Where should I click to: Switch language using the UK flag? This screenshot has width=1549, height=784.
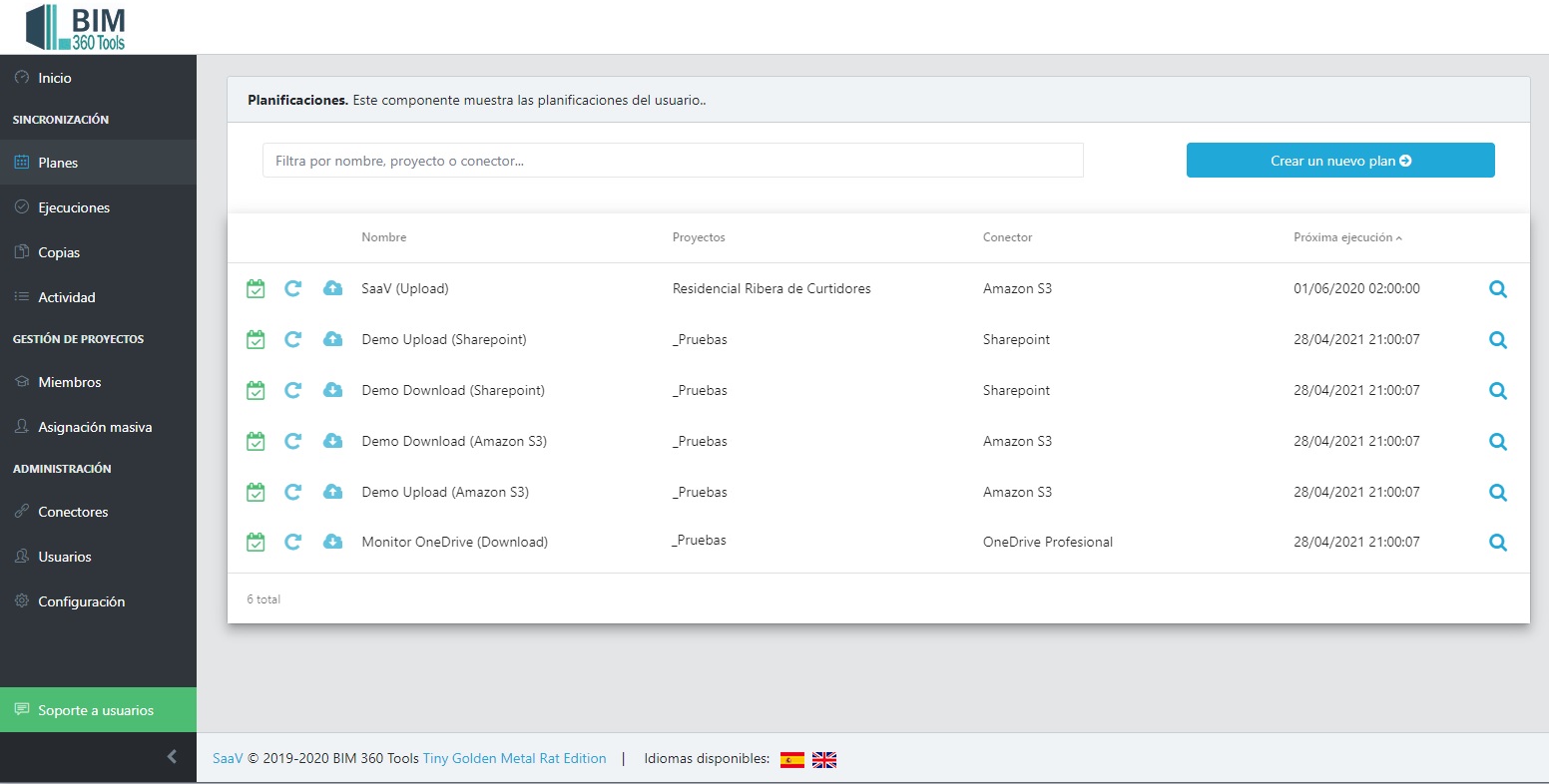824,759
